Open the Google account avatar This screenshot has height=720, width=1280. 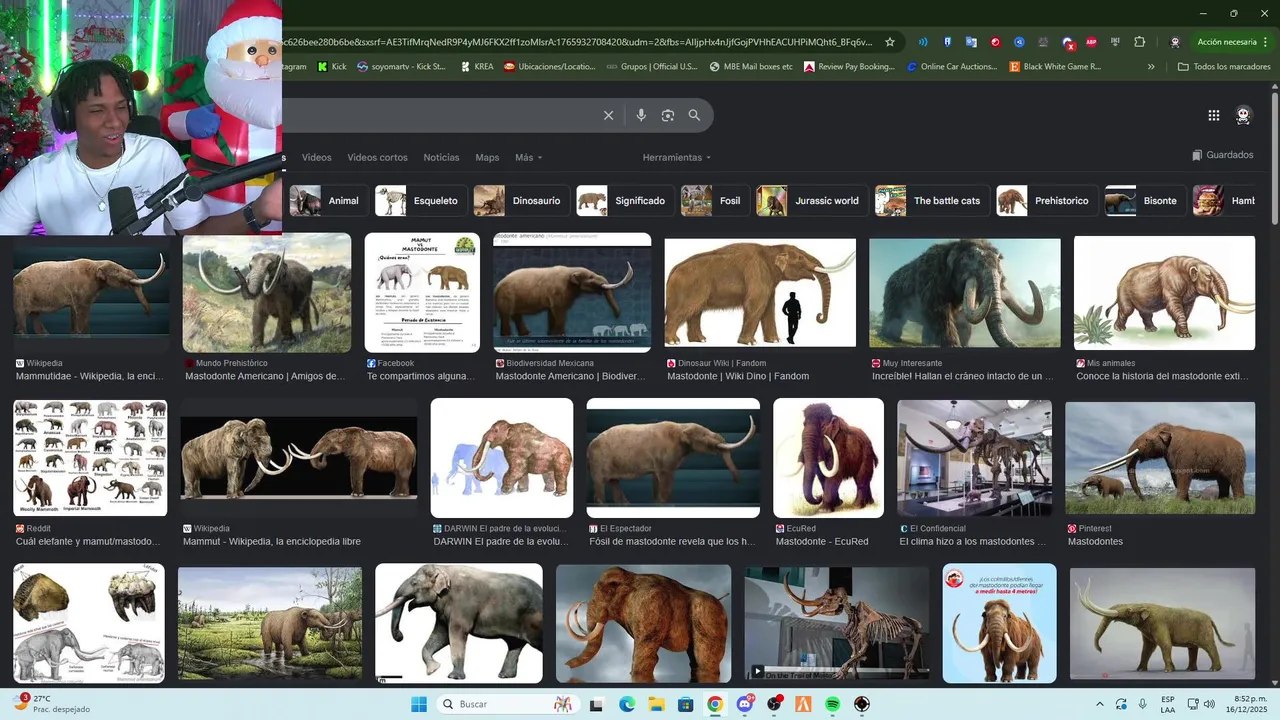tap(1243, 115)
